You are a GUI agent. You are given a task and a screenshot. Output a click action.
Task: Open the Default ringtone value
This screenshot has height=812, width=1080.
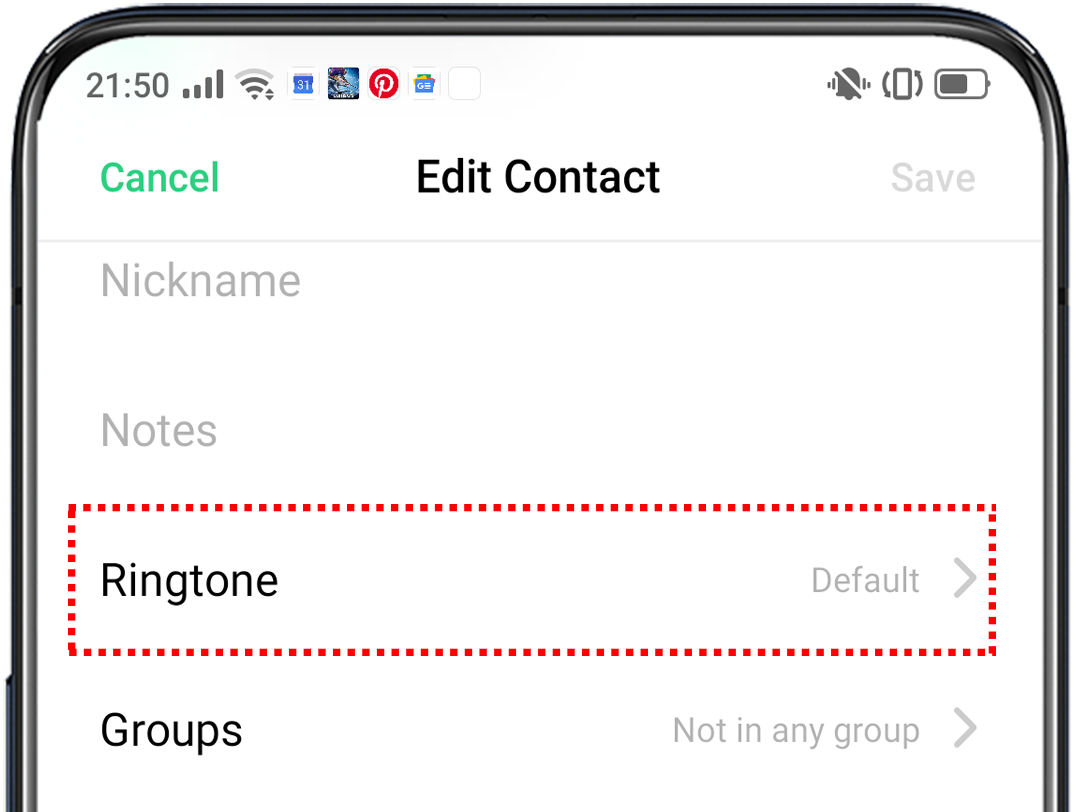pyautogui.click(x=865, y=580)
